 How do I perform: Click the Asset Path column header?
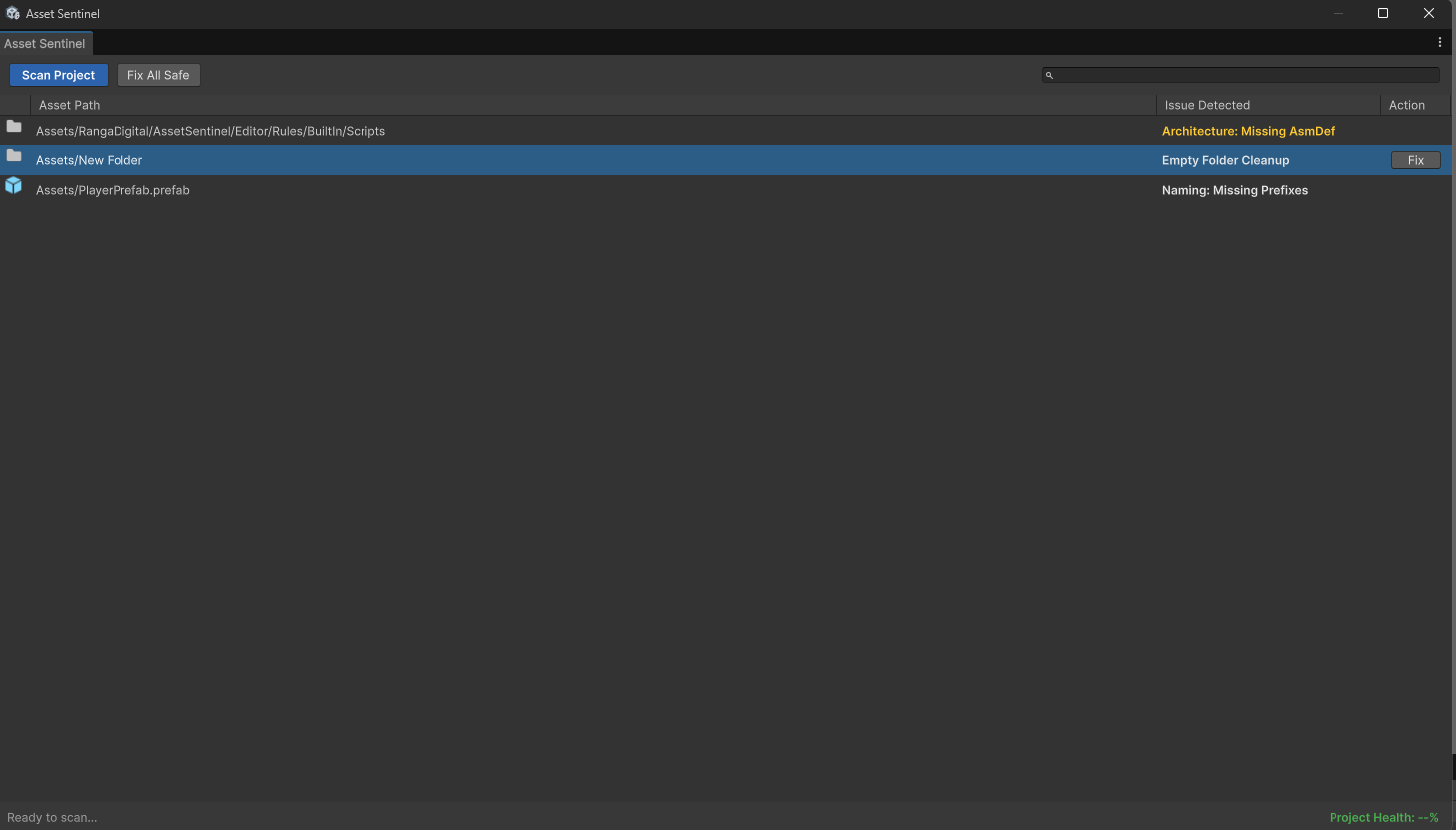tap(69, 104)
